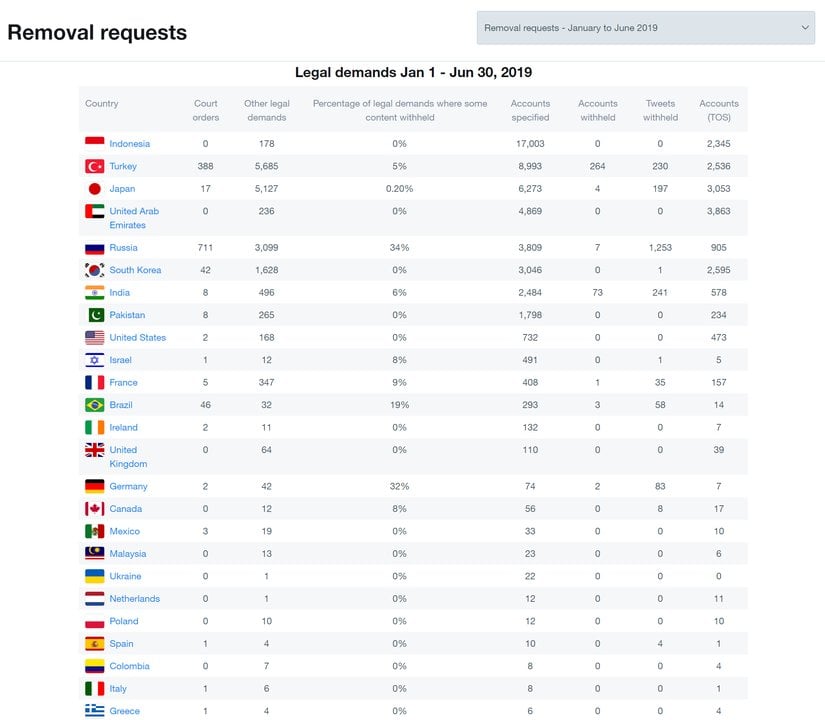The image size is (825, 720).
Task: Click the Court orders column header
Action: [x=206, y=110]
